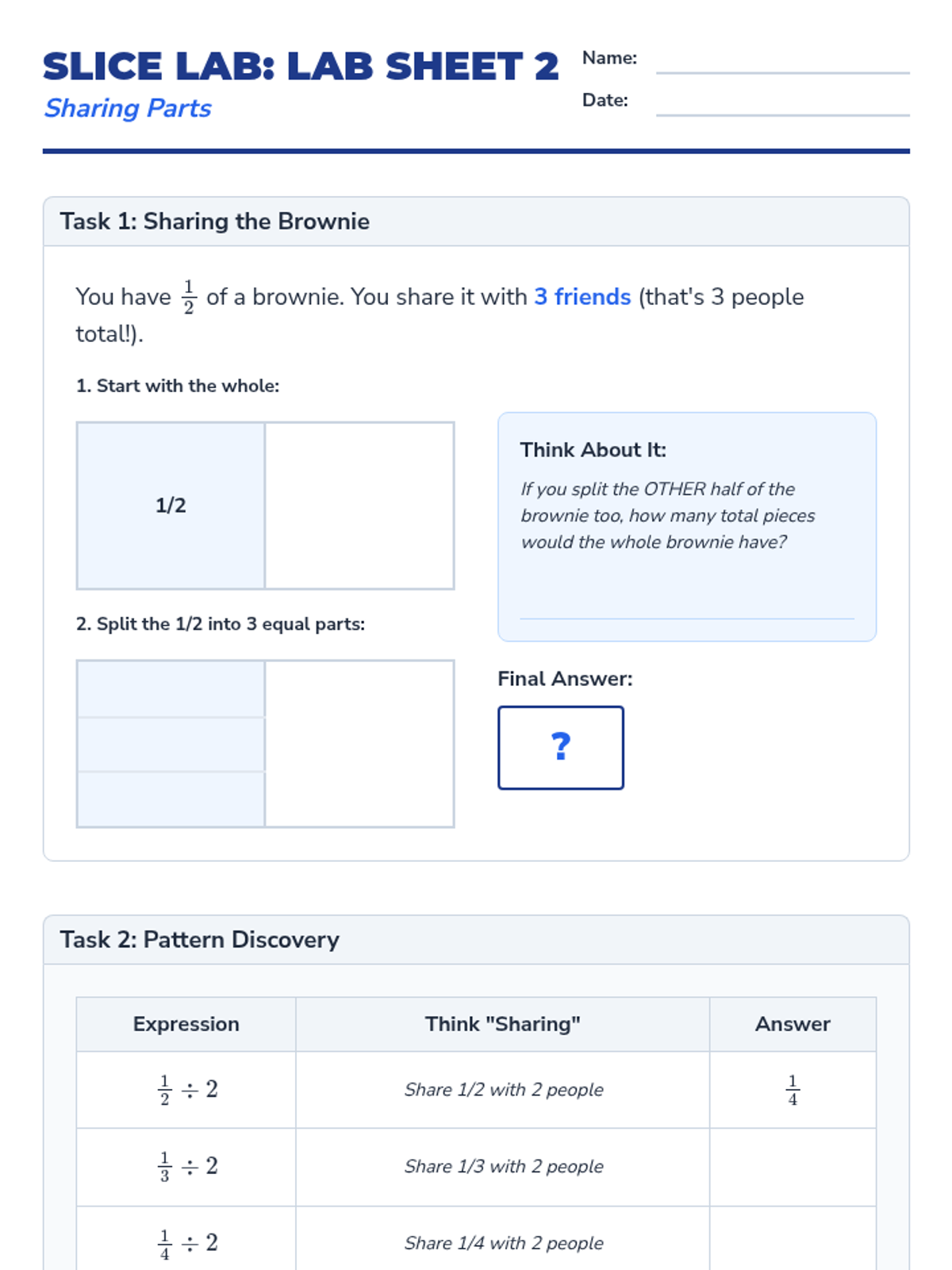Select the shaded 1/2 brownie piece
This screenshot has width=952, height=1270.
(x=171, y=506)
